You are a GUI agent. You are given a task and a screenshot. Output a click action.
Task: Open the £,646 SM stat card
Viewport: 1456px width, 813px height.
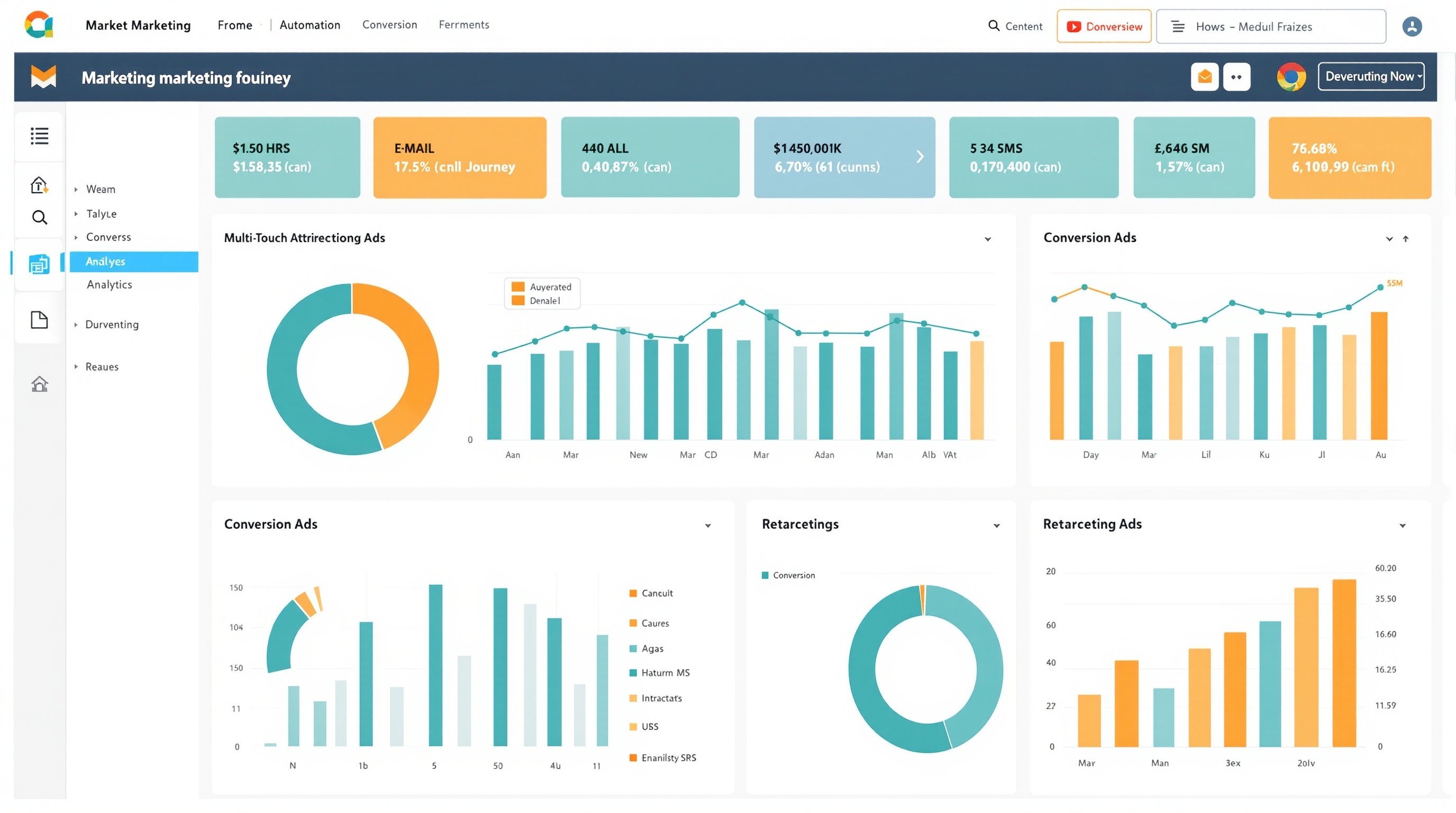pyautogui.click(x=1194, y=157)
